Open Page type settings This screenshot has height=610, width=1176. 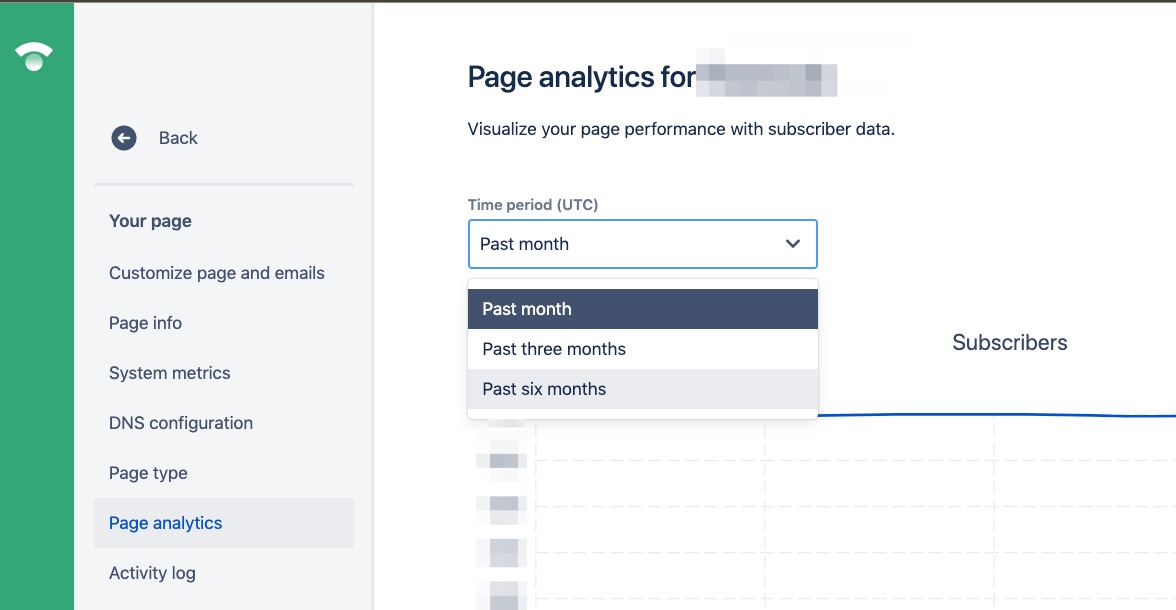pyautogui.click(x=148, y=473)
